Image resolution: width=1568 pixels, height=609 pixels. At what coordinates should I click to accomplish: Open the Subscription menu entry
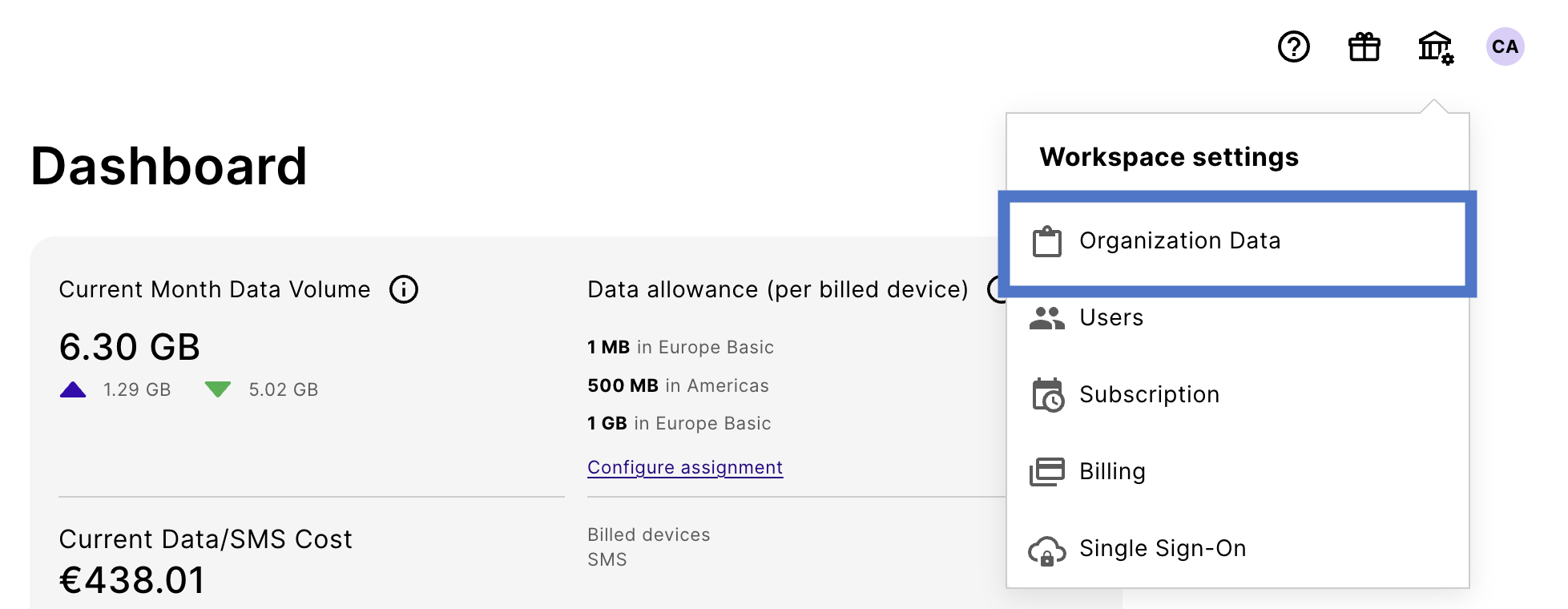click(x=1149, y=395)
